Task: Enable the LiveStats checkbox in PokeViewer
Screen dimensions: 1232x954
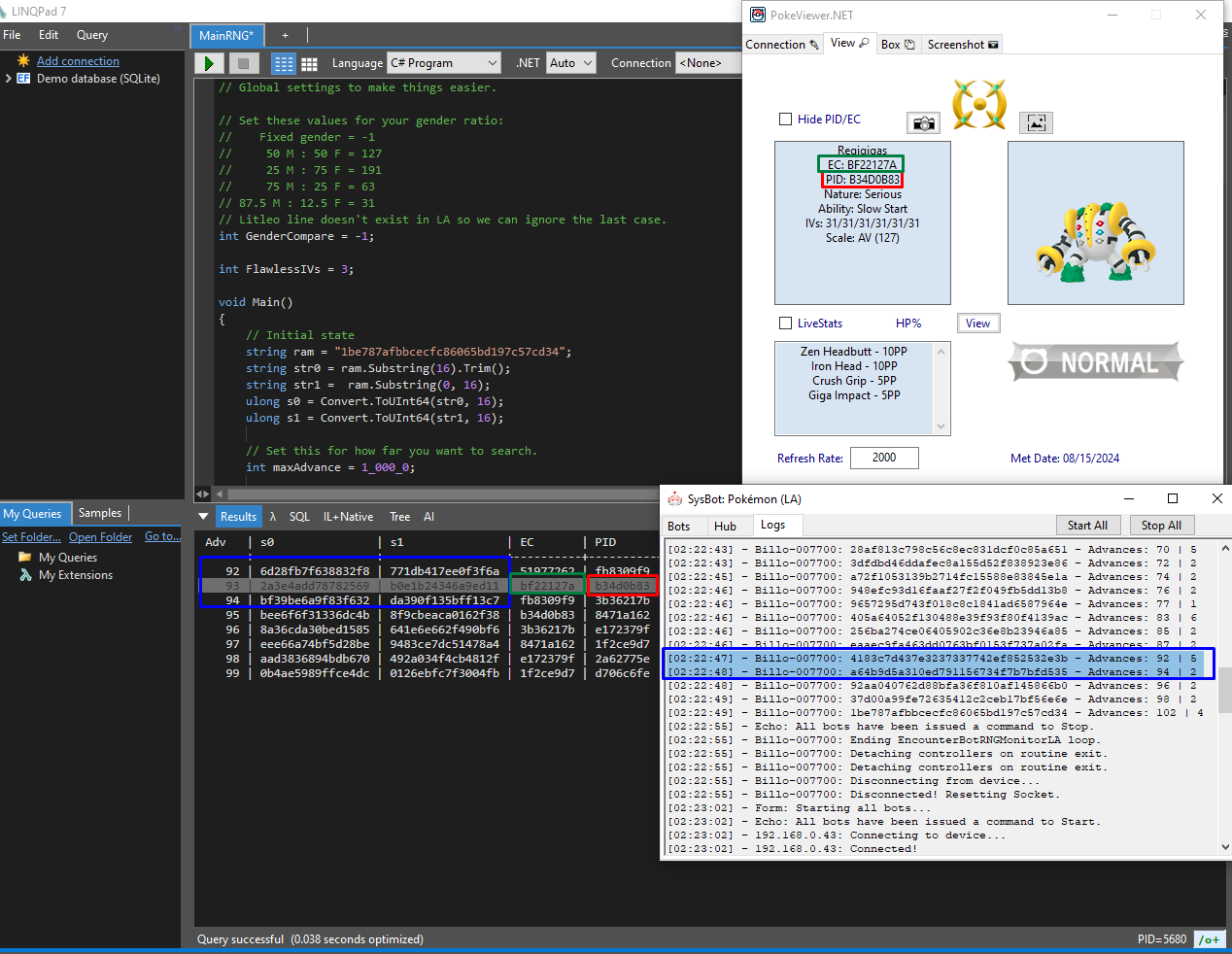Action: click(x=785, y=324)
